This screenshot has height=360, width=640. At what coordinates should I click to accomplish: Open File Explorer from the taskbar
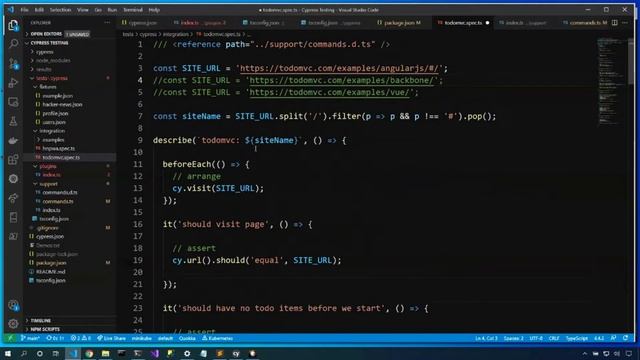click(x=105, y=353)
